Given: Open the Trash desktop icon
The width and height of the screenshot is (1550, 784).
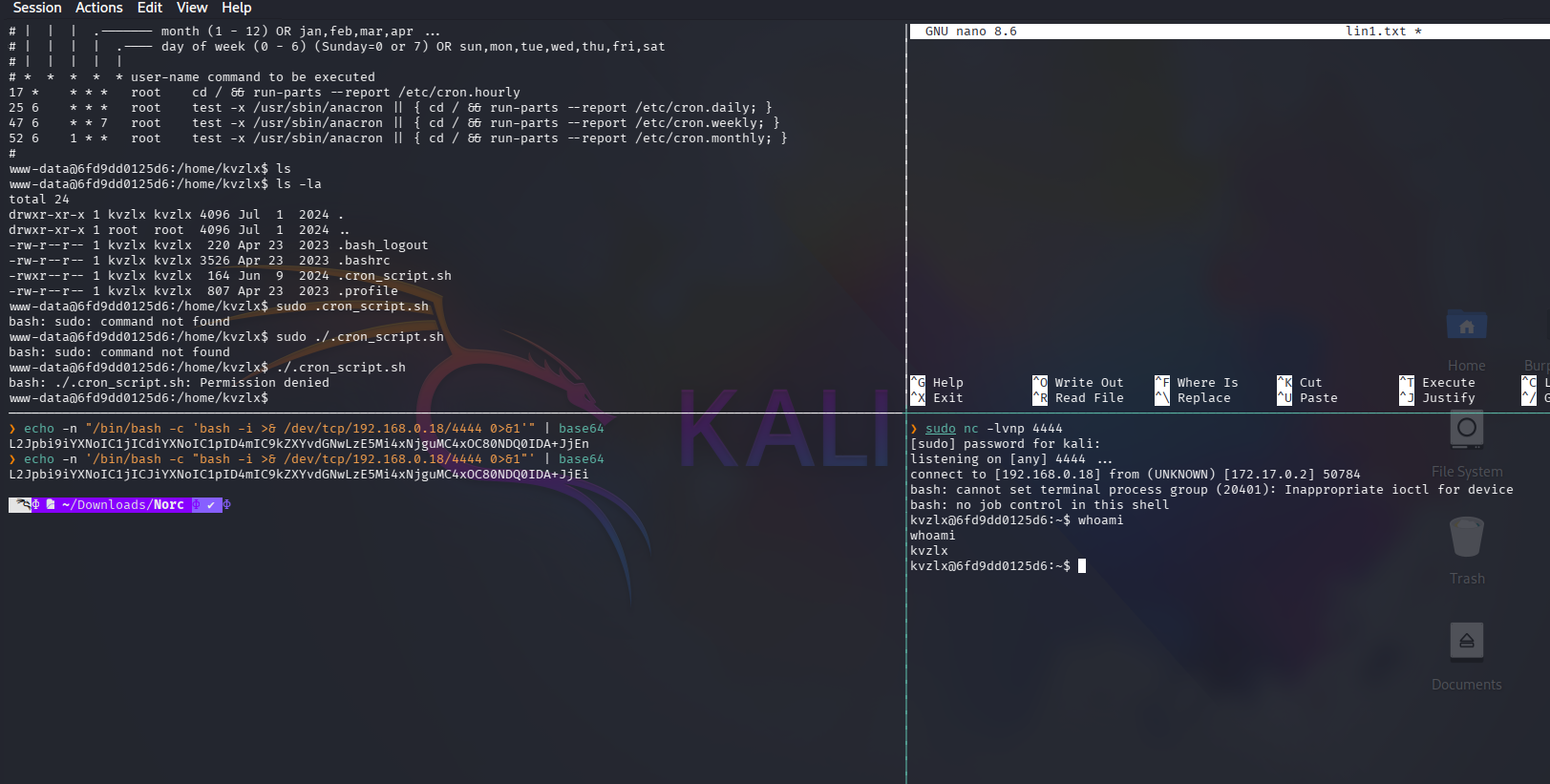Looking at the screenshot, I should tap(1467, 551).
